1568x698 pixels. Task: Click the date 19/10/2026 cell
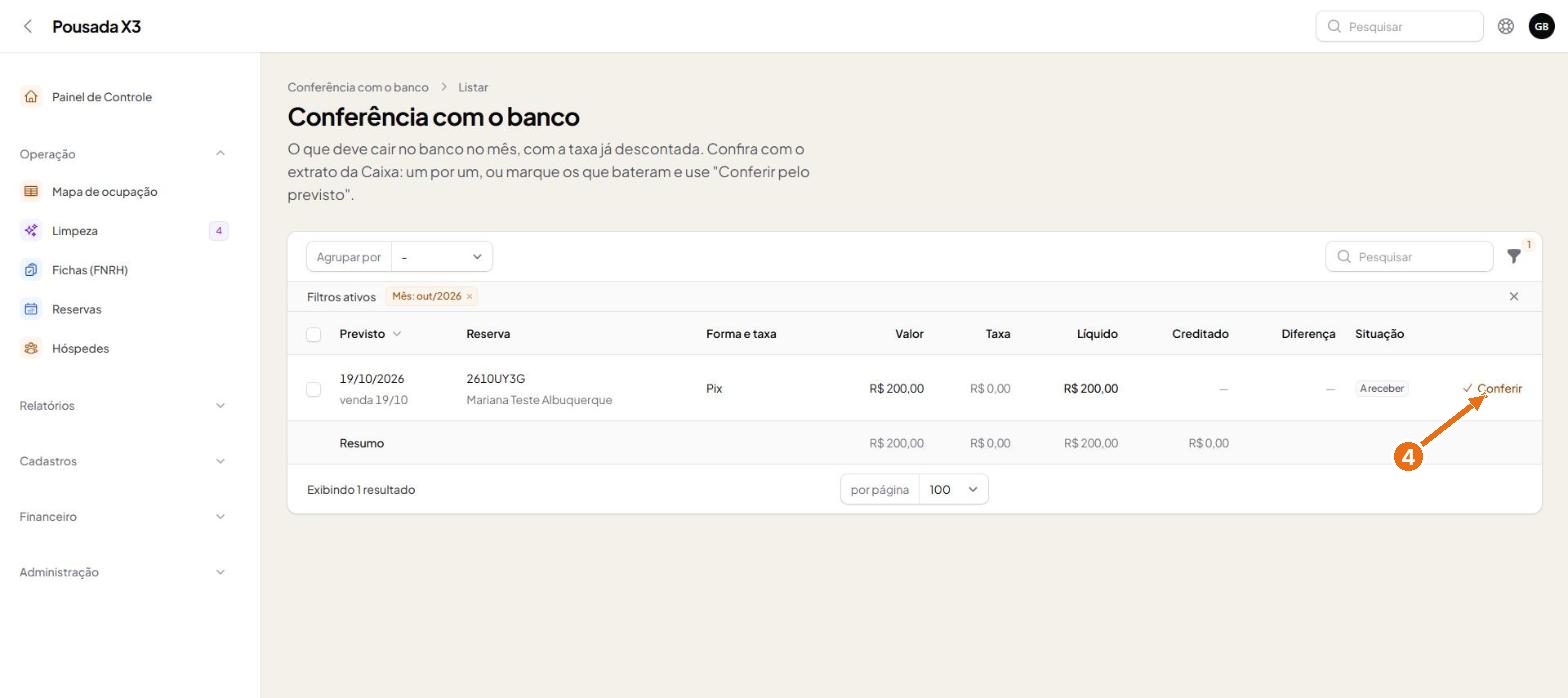click(372, 379)
